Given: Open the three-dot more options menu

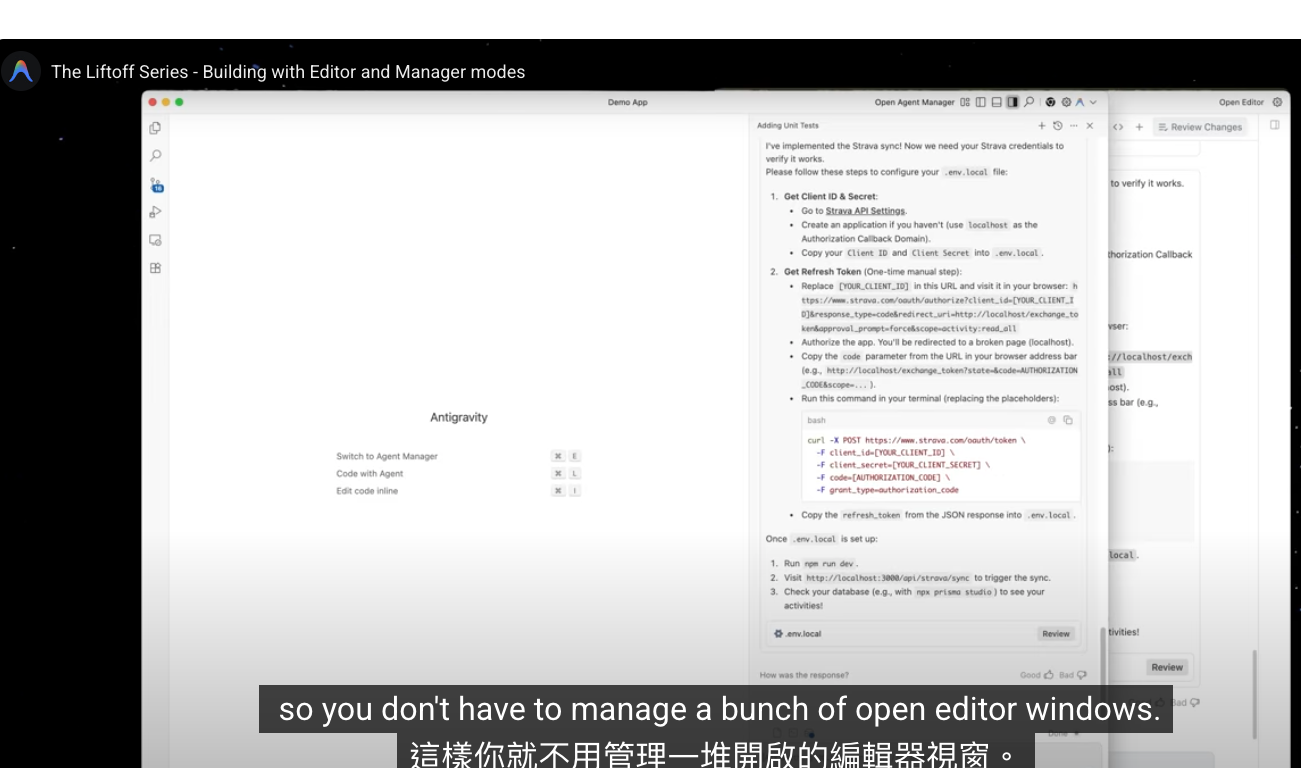Looking at the screenshot, I should 1074,126.
